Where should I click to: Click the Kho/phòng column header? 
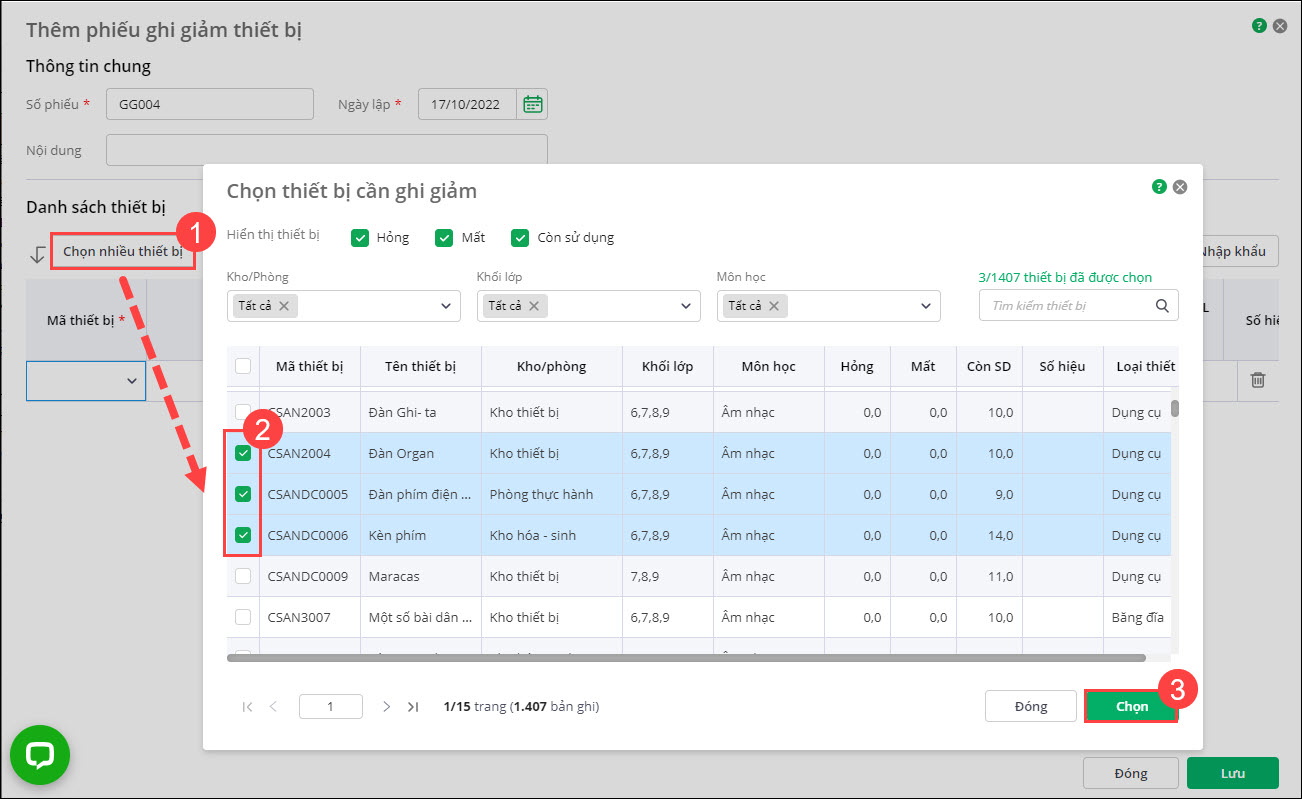tap(551, 367)
